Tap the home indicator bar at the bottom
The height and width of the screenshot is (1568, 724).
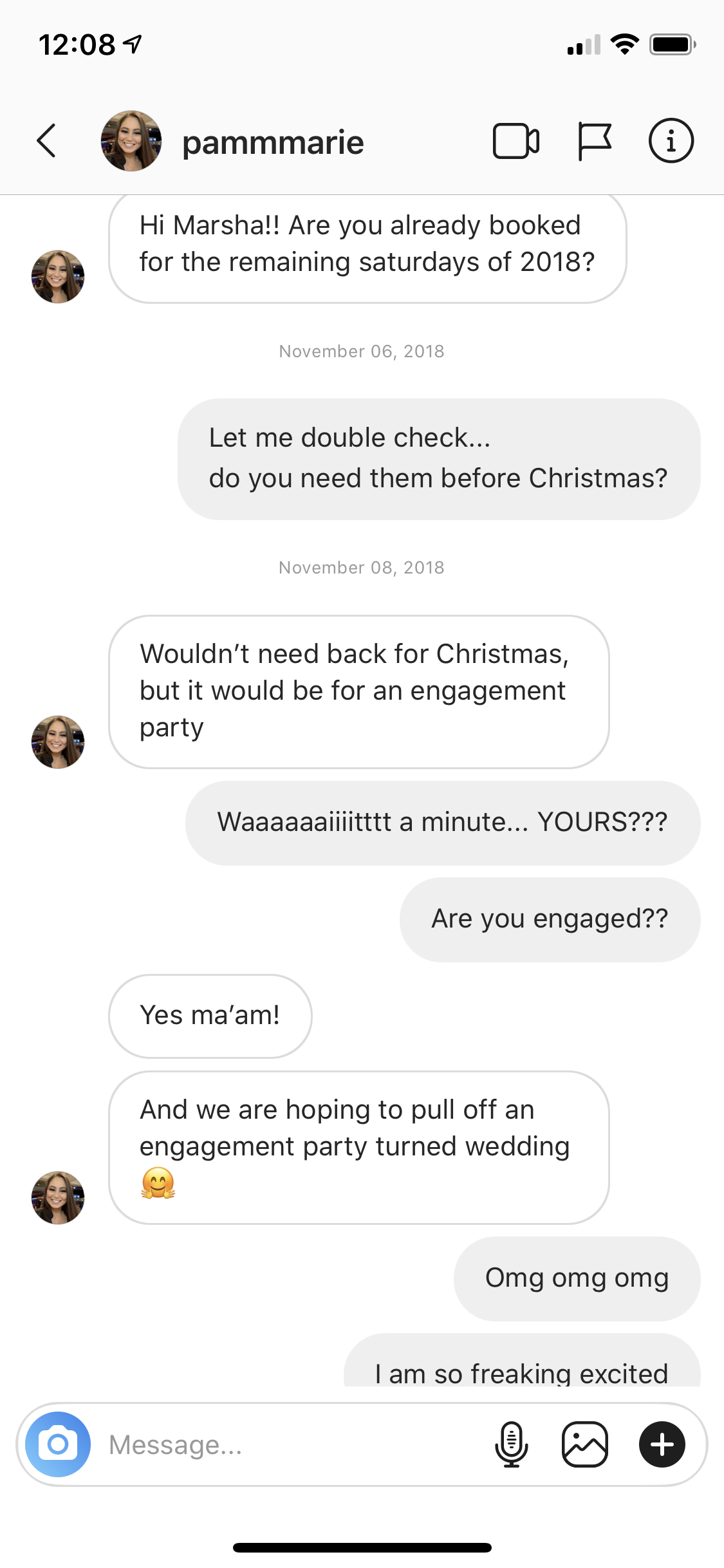pyautogui.click(x=362, y=1547)
